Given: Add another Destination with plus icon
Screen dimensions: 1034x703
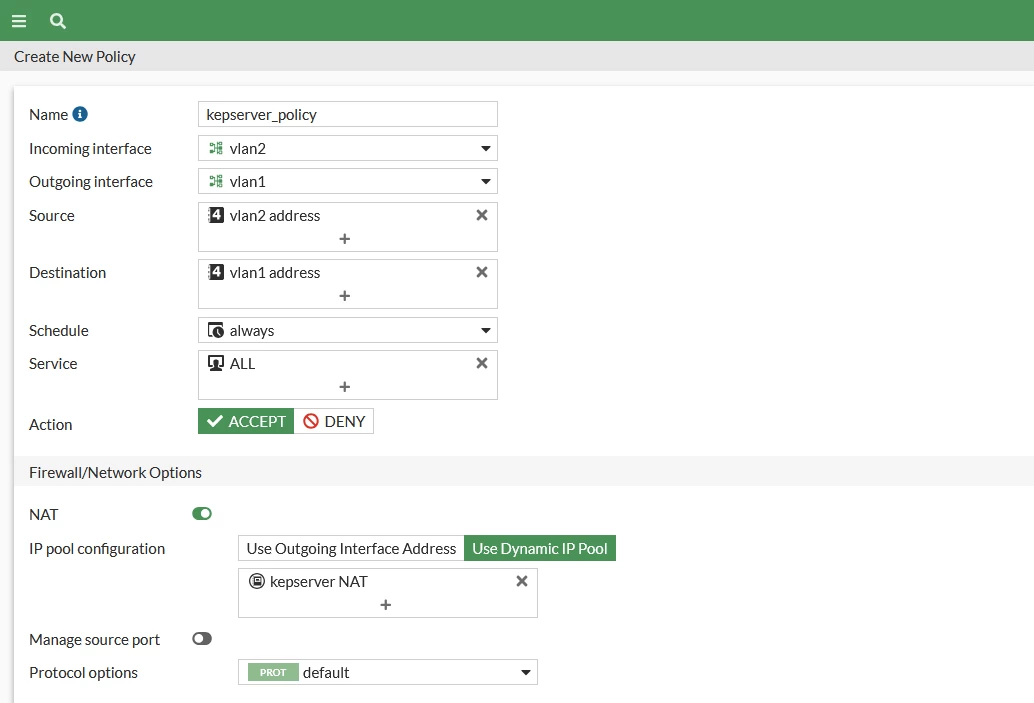Looking at the screenshot, I should click(344, 296).
